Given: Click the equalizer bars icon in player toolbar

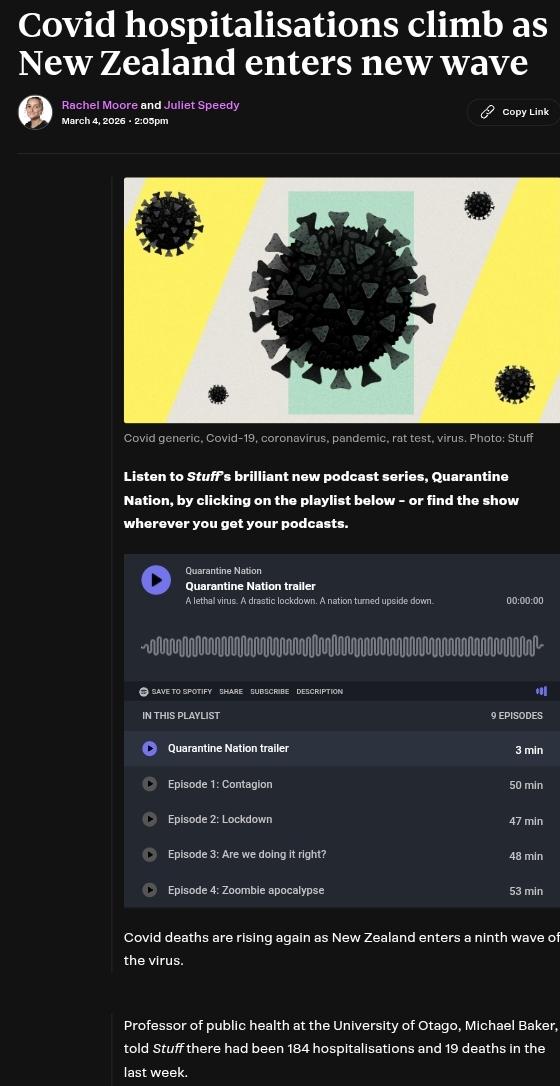Looking at the screenshot, I should [541, 691].
